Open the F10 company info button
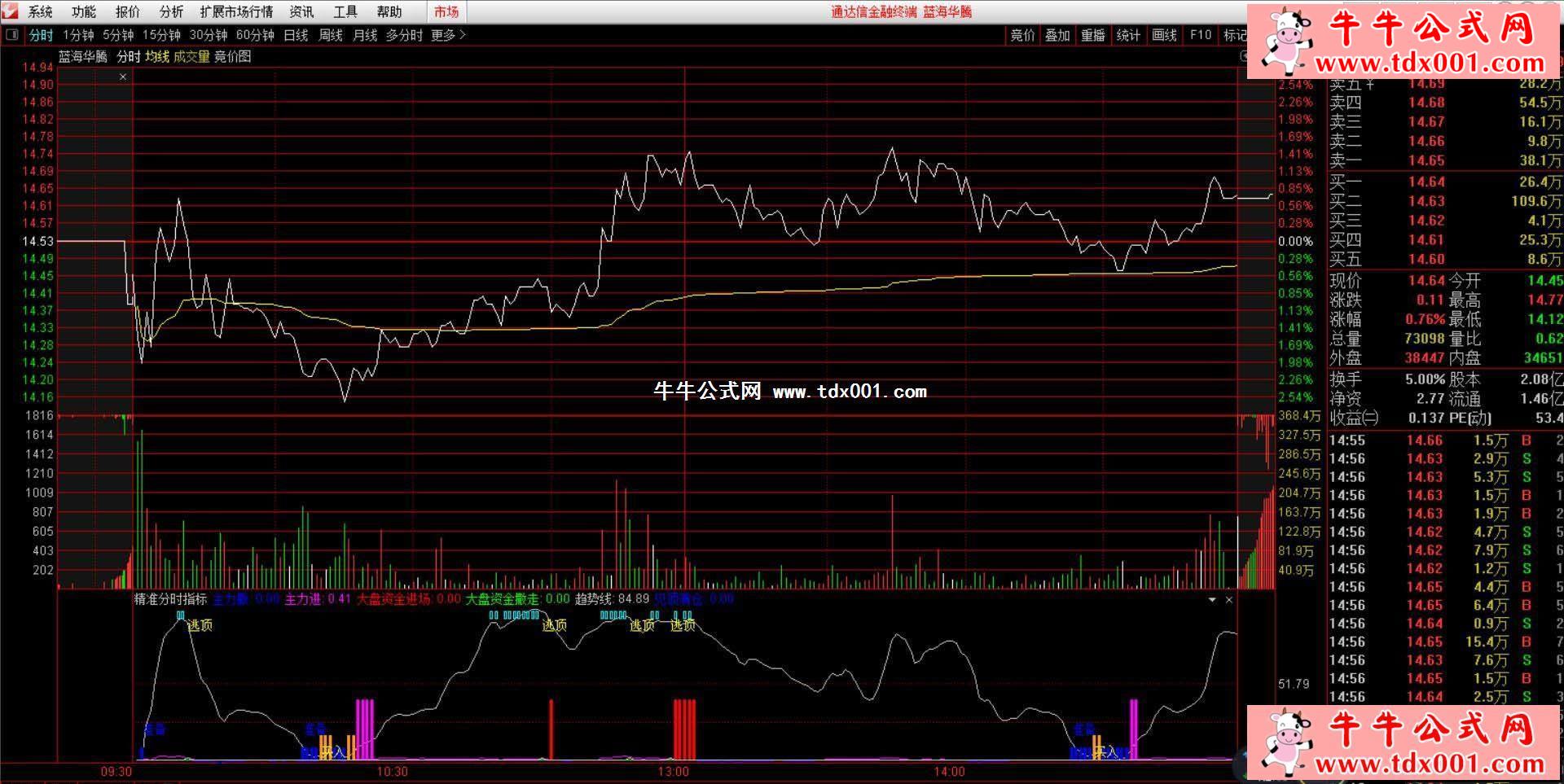The height and width of the screenshot is (784, 1564). (1201, 35)
